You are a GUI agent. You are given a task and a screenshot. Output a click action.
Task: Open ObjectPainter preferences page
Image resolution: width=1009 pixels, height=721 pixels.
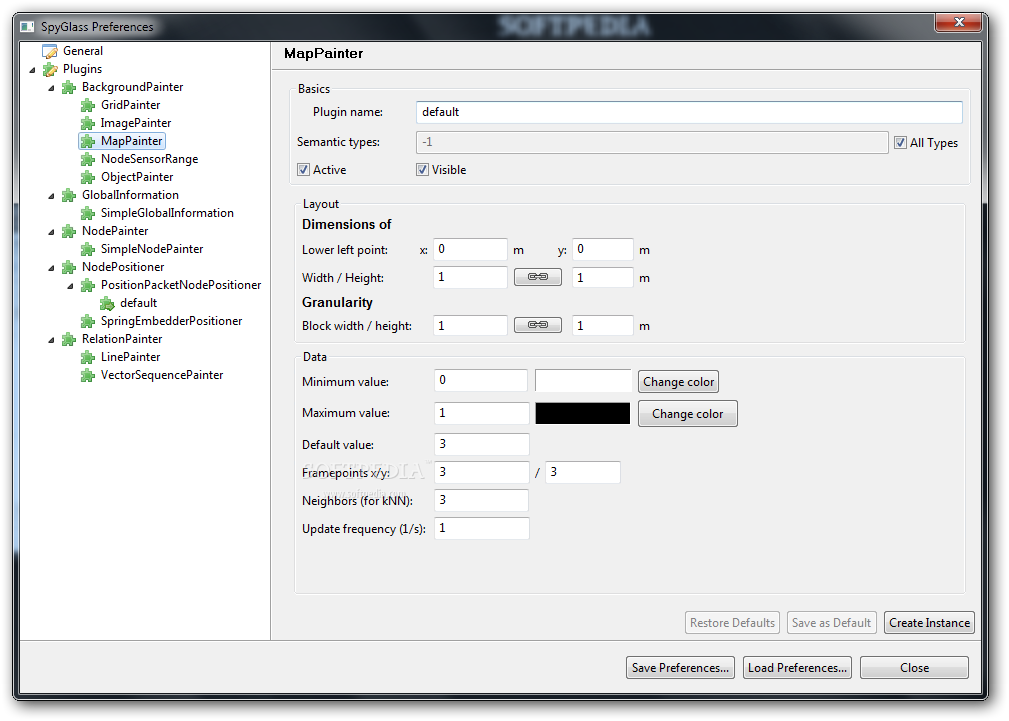tap(137, 177)
